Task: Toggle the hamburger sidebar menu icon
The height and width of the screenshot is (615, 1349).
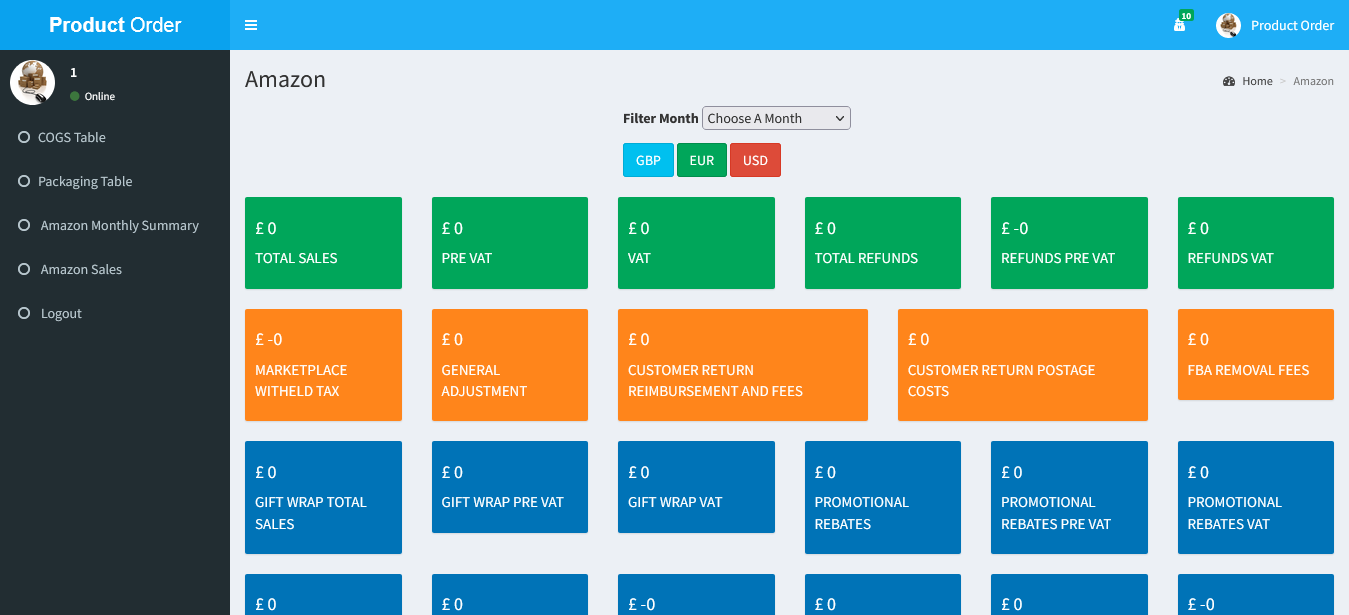Action: (251, 25)
